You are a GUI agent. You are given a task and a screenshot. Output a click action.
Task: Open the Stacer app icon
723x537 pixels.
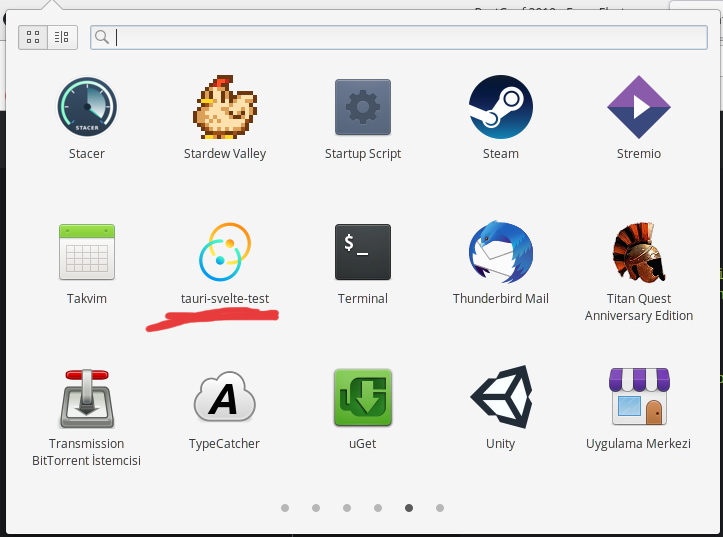pos(87,107)
